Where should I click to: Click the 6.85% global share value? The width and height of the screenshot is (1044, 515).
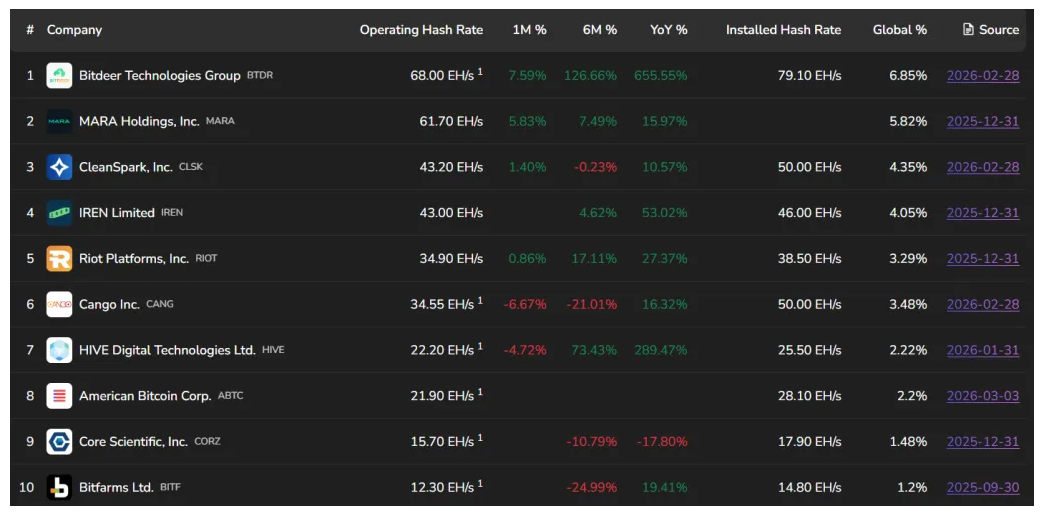point(908,75)
